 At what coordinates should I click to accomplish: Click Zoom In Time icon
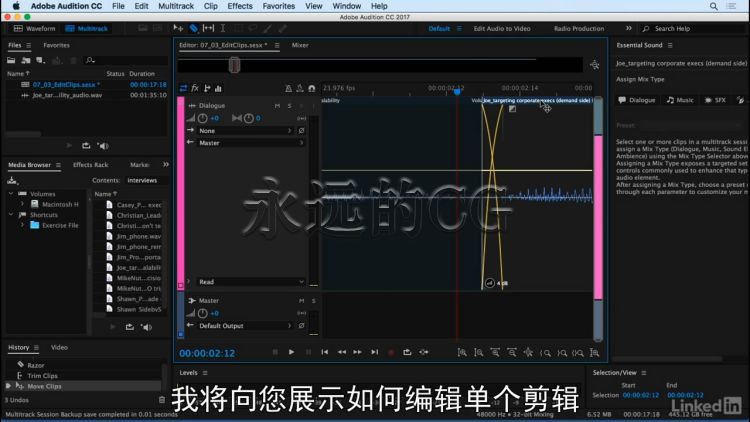click(x=495, y=353)
